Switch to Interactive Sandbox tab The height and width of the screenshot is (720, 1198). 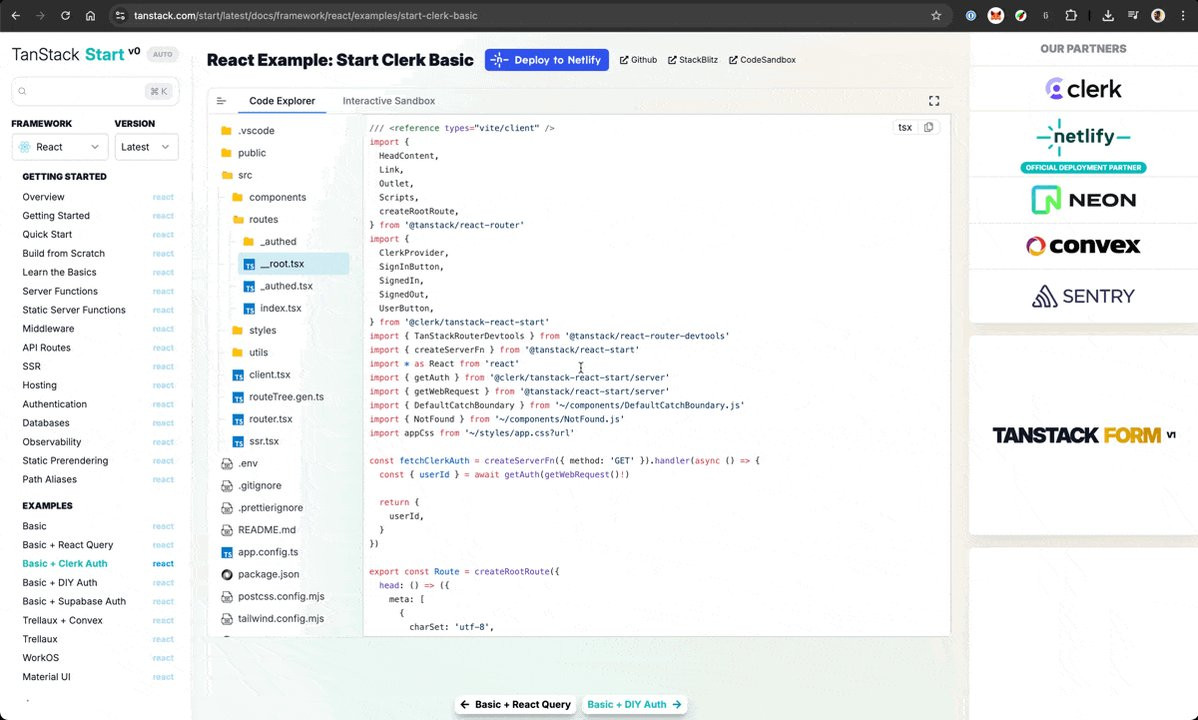389,101
